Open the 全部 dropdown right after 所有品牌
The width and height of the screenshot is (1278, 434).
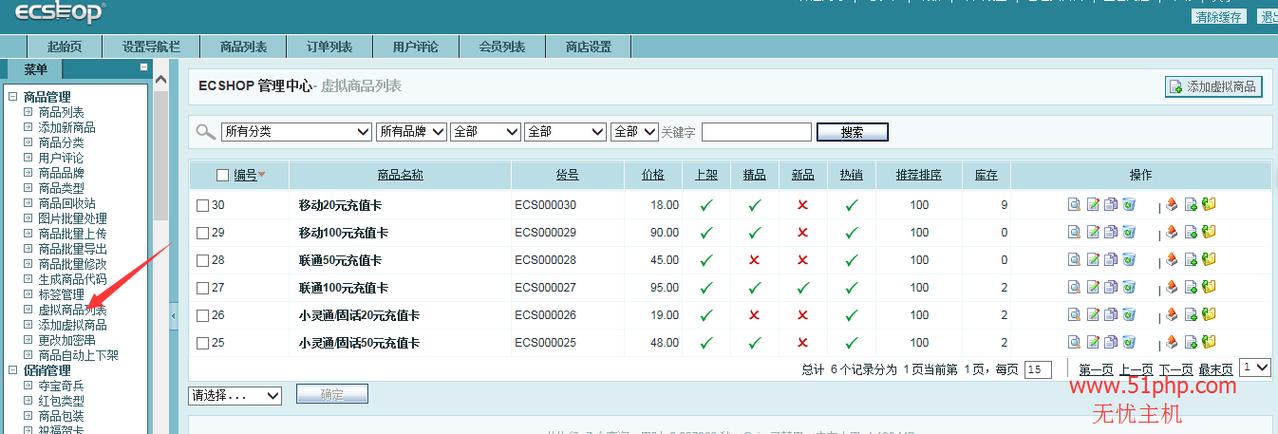click(486, 132)
